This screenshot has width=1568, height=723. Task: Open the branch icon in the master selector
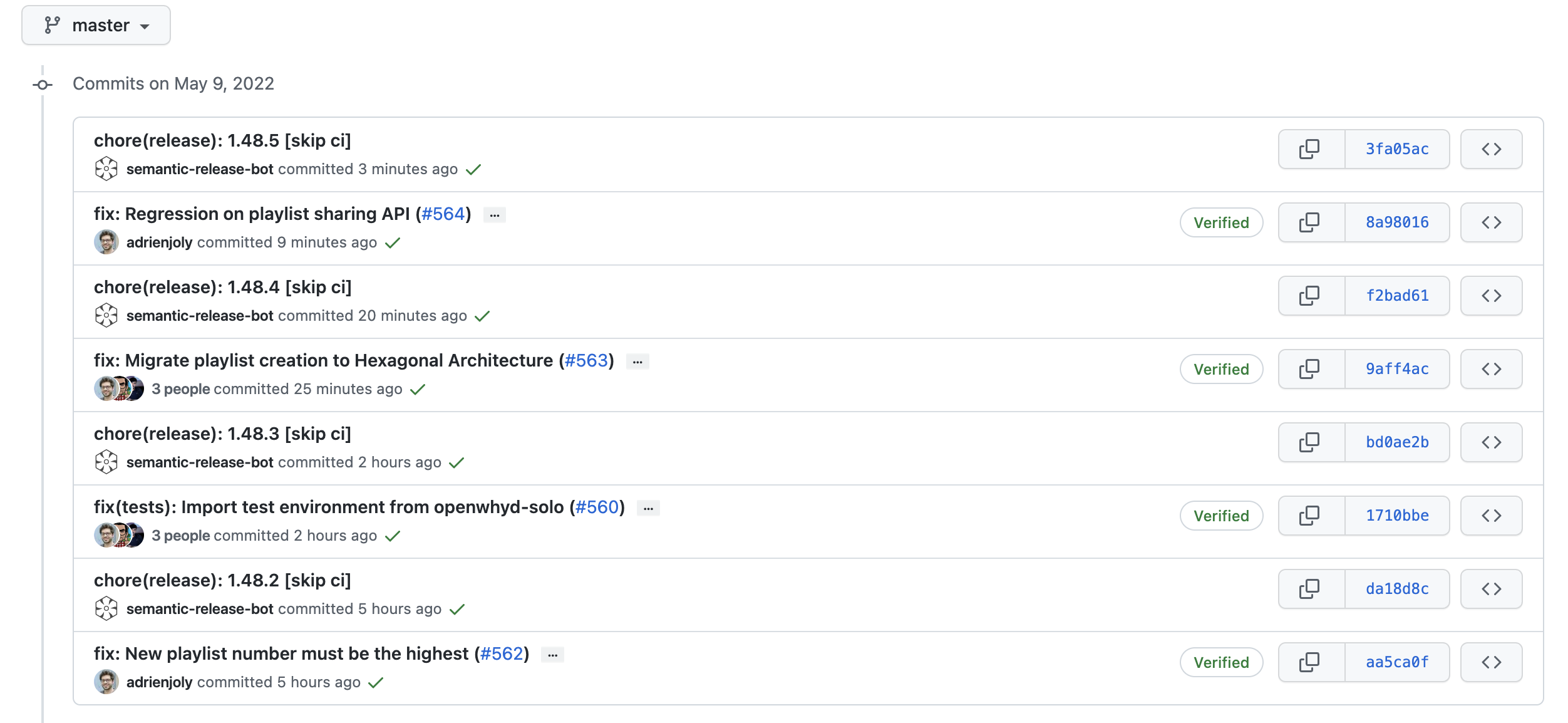53,24
